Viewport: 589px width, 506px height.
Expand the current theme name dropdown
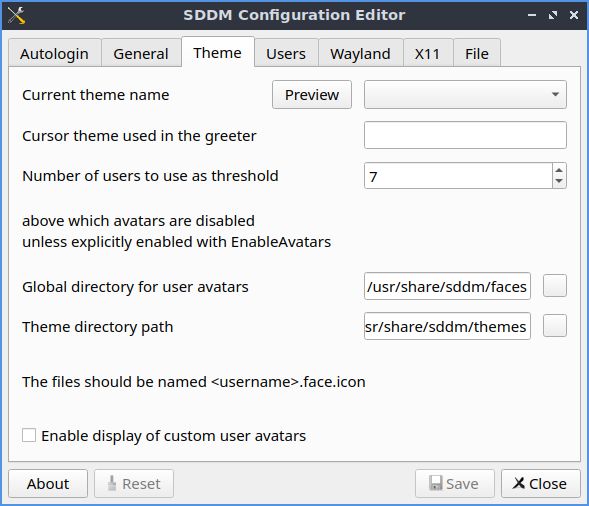point(465,95)
